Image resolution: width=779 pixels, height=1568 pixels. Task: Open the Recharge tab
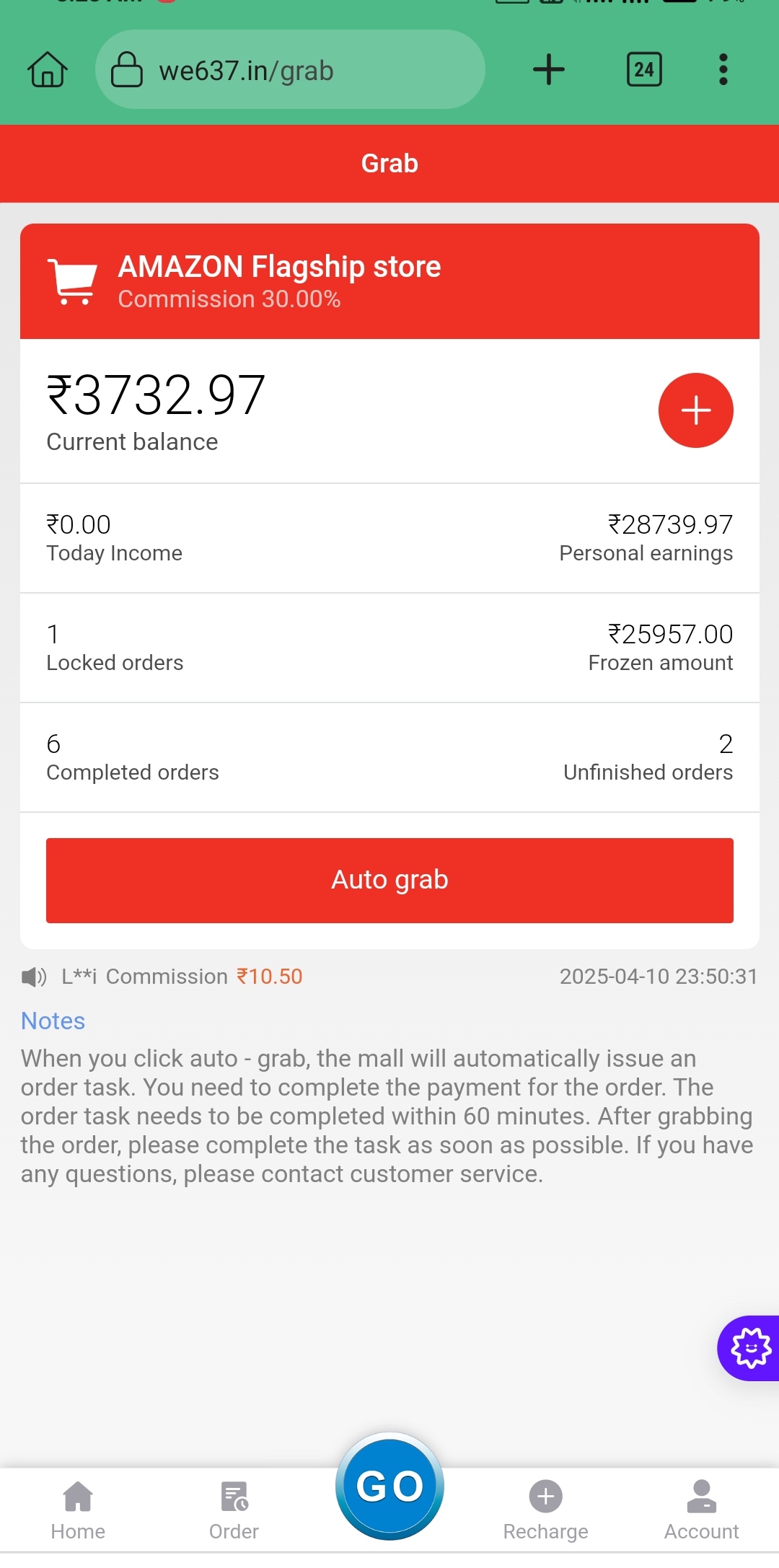click(x=545, y=1510)
